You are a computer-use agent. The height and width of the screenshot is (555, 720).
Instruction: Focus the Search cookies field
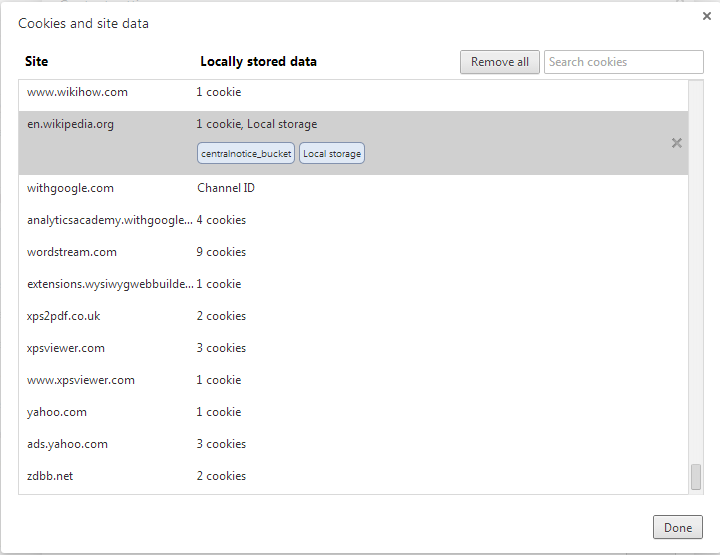click(x=624, y=62)
